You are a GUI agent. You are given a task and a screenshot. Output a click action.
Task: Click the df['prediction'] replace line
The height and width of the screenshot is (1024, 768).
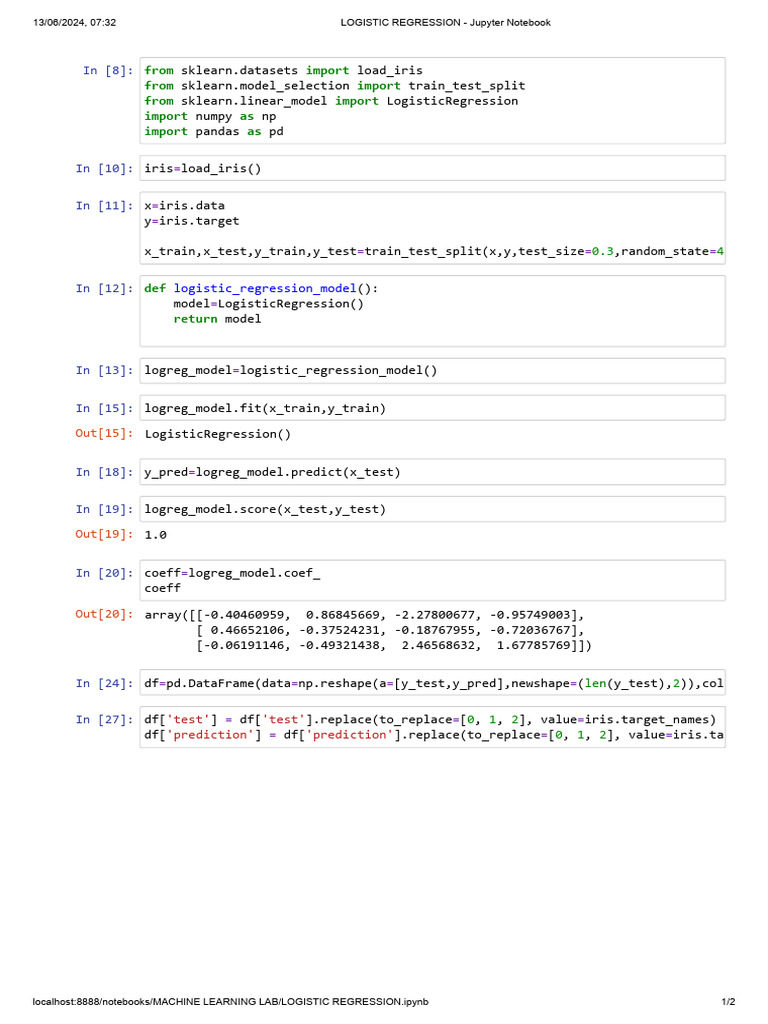pyautogui.click(x=434, y=735)
